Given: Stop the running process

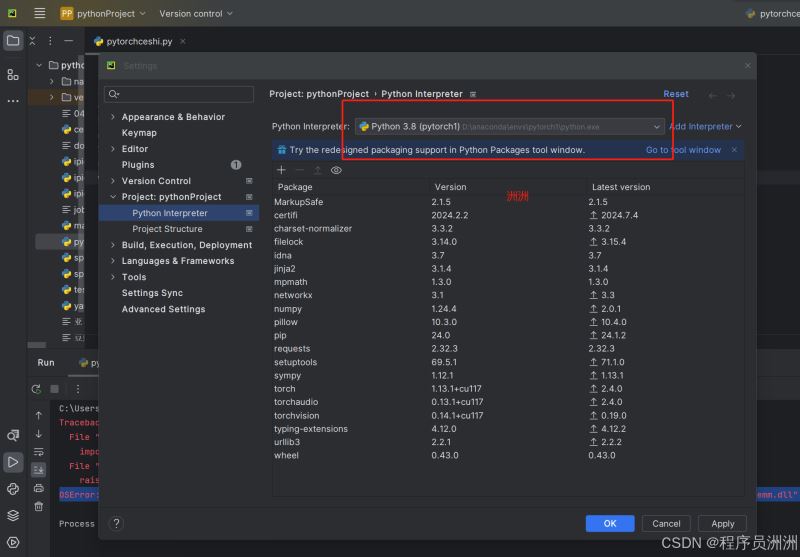Looking at the screenshot, I should 55,389.
